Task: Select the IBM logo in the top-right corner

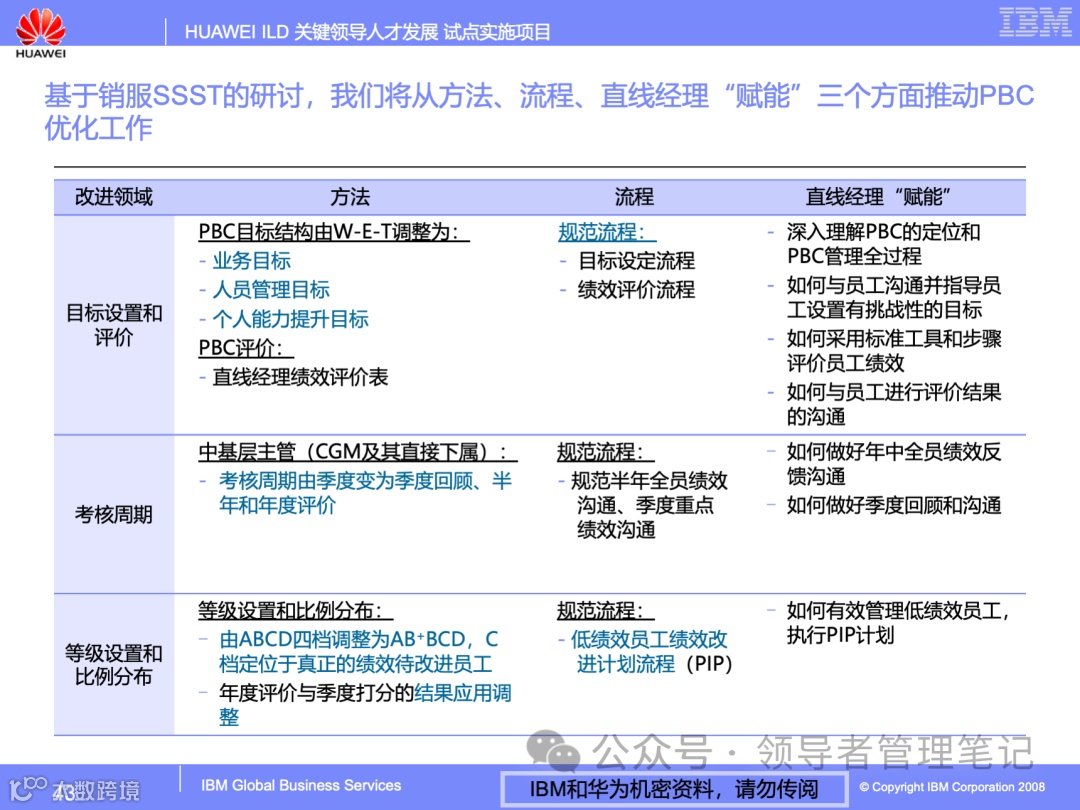Action: [x=1035, y=22]
